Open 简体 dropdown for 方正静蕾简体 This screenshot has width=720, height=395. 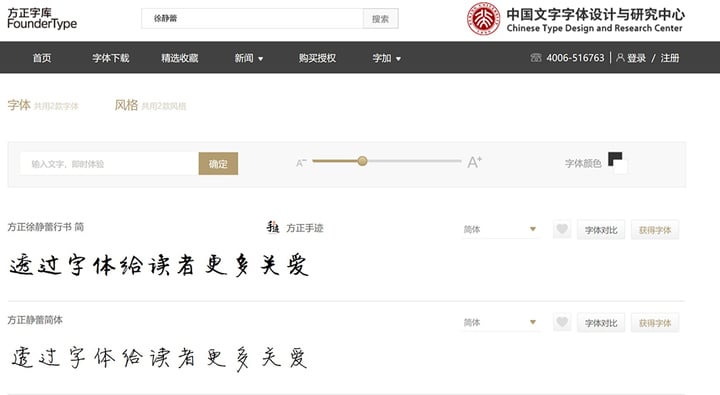pyautogui.click(x=501, y=322)
